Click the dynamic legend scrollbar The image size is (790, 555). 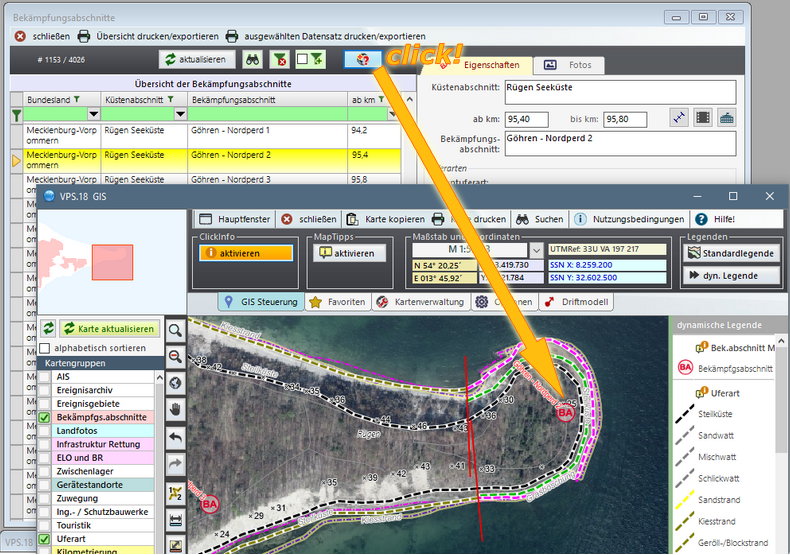(781, 398)
